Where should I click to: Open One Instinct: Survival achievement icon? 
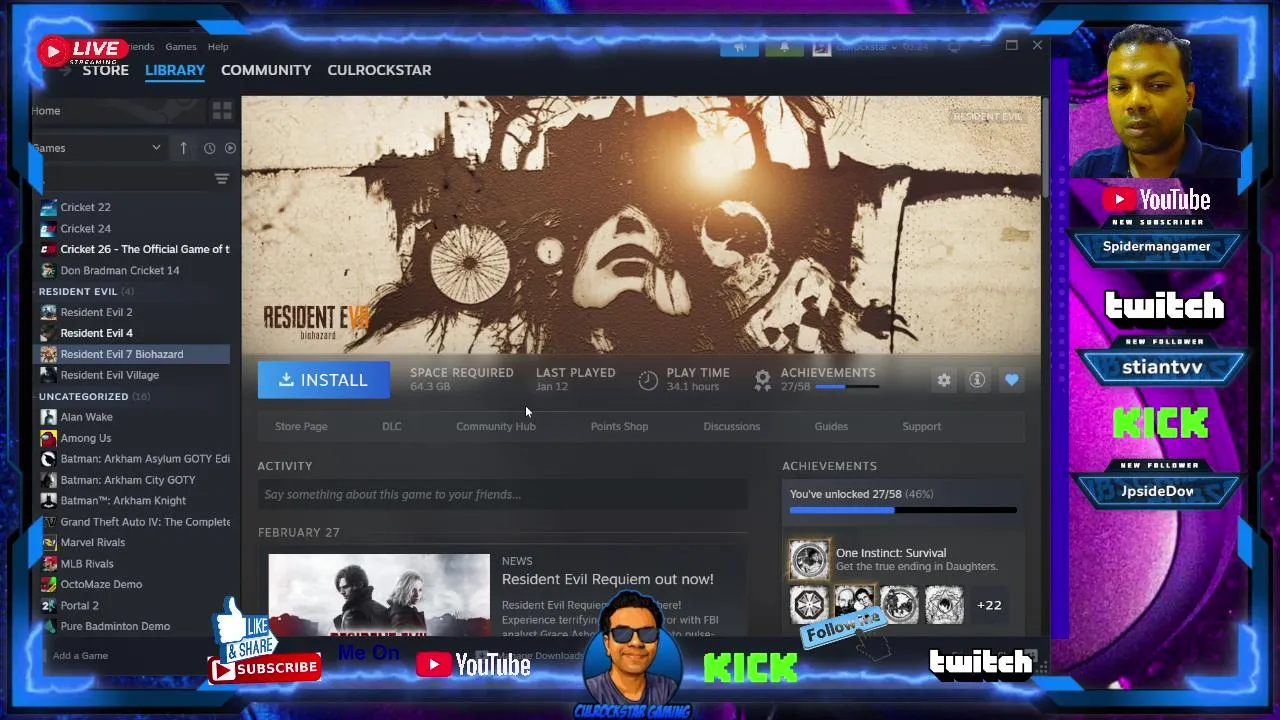tap(809, 559)
